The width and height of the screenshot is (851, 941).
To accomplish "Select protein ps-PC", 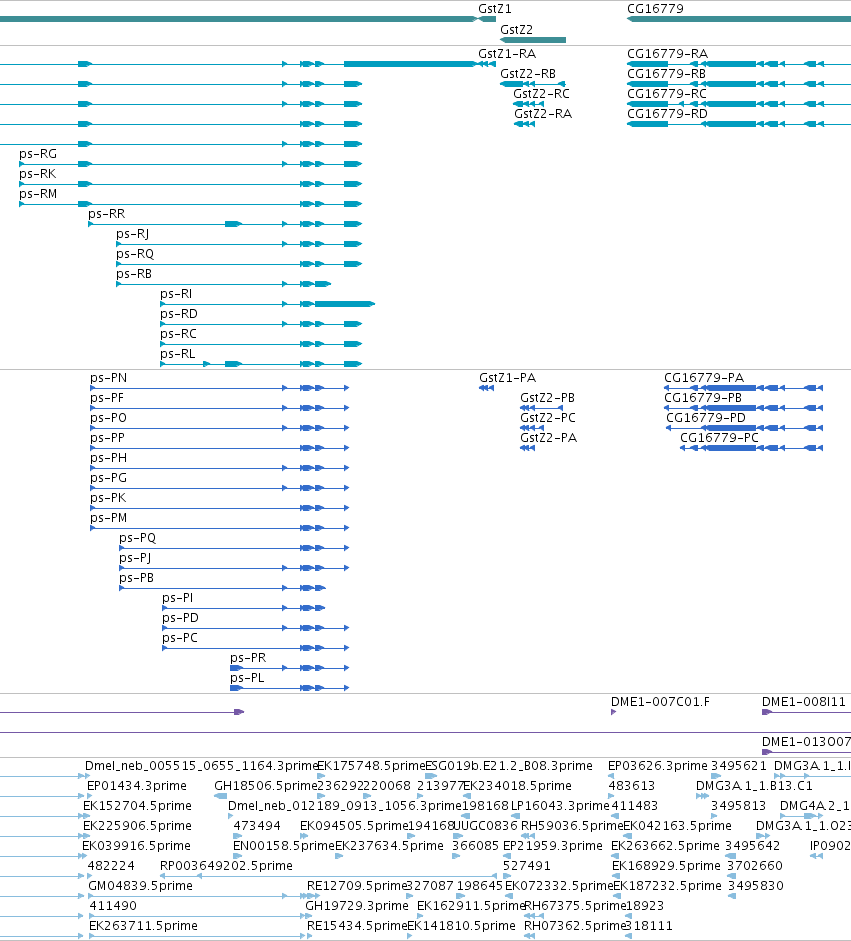I will pyautogui.click(x=179, y=638).
